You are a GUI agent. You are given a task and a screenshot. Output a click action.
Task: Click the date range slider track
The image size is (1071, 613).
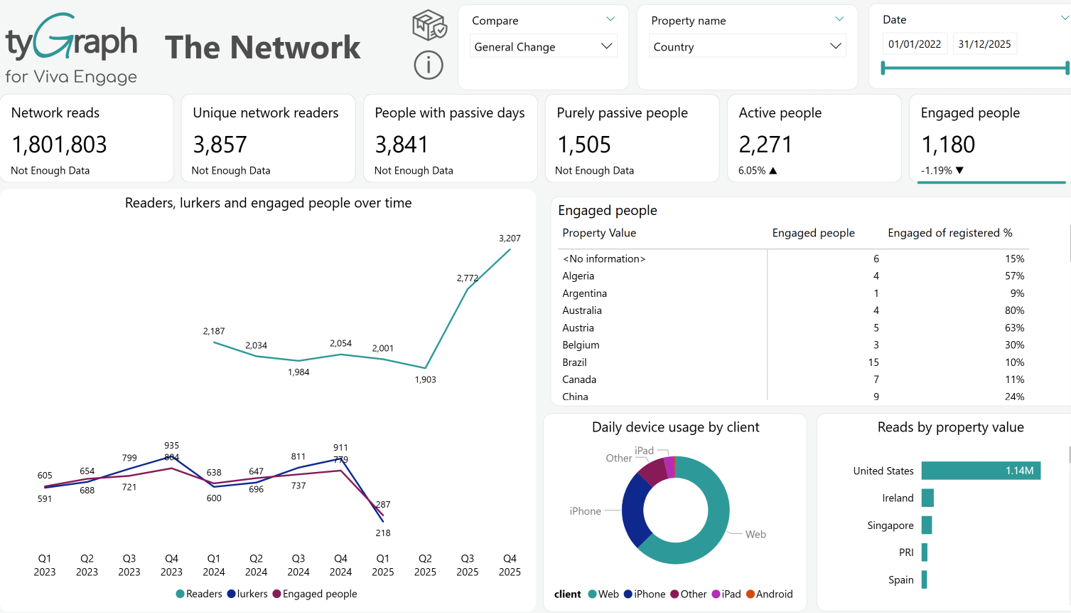pyautogui.click(x=975, y=68)
